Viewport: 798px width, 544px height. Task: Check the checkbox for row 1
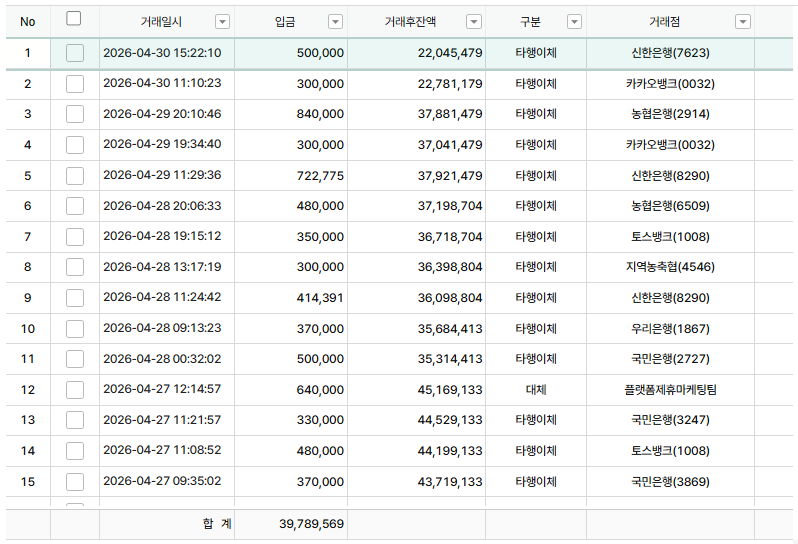click(75, 53)
